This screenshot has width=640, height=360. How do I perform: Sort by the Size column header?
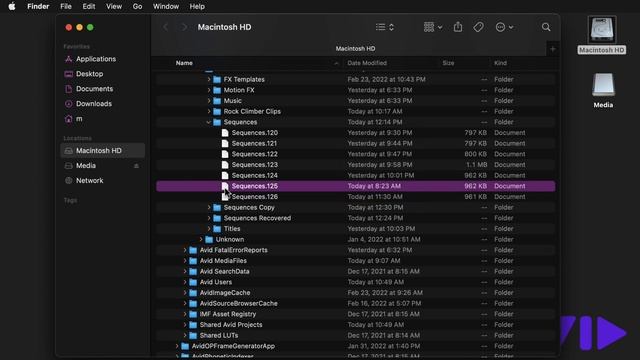point(448,63)
